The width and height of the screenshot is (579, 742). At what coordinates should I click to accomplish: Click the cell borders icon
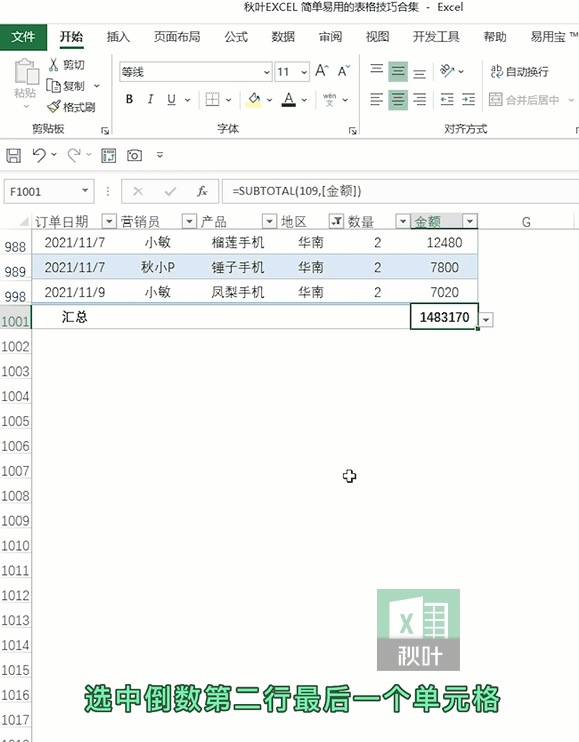(x=212, y=99)
